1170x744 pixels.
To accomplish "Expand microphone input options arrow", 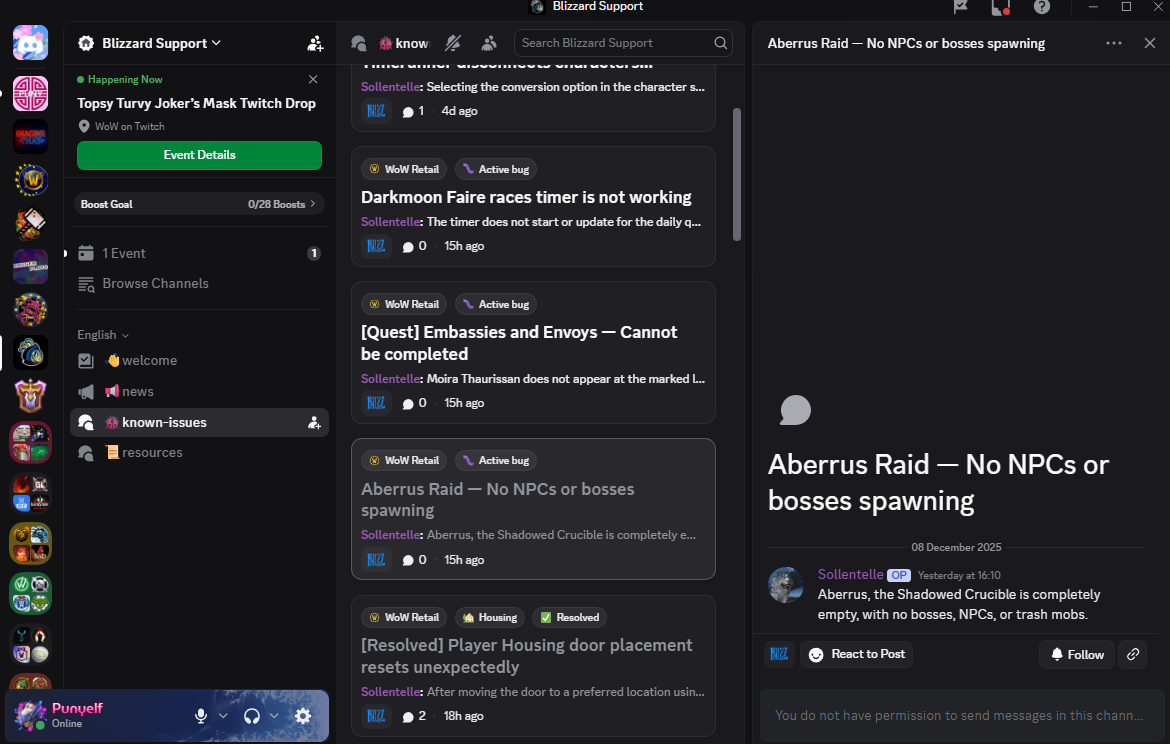I will tap(222, 716).
